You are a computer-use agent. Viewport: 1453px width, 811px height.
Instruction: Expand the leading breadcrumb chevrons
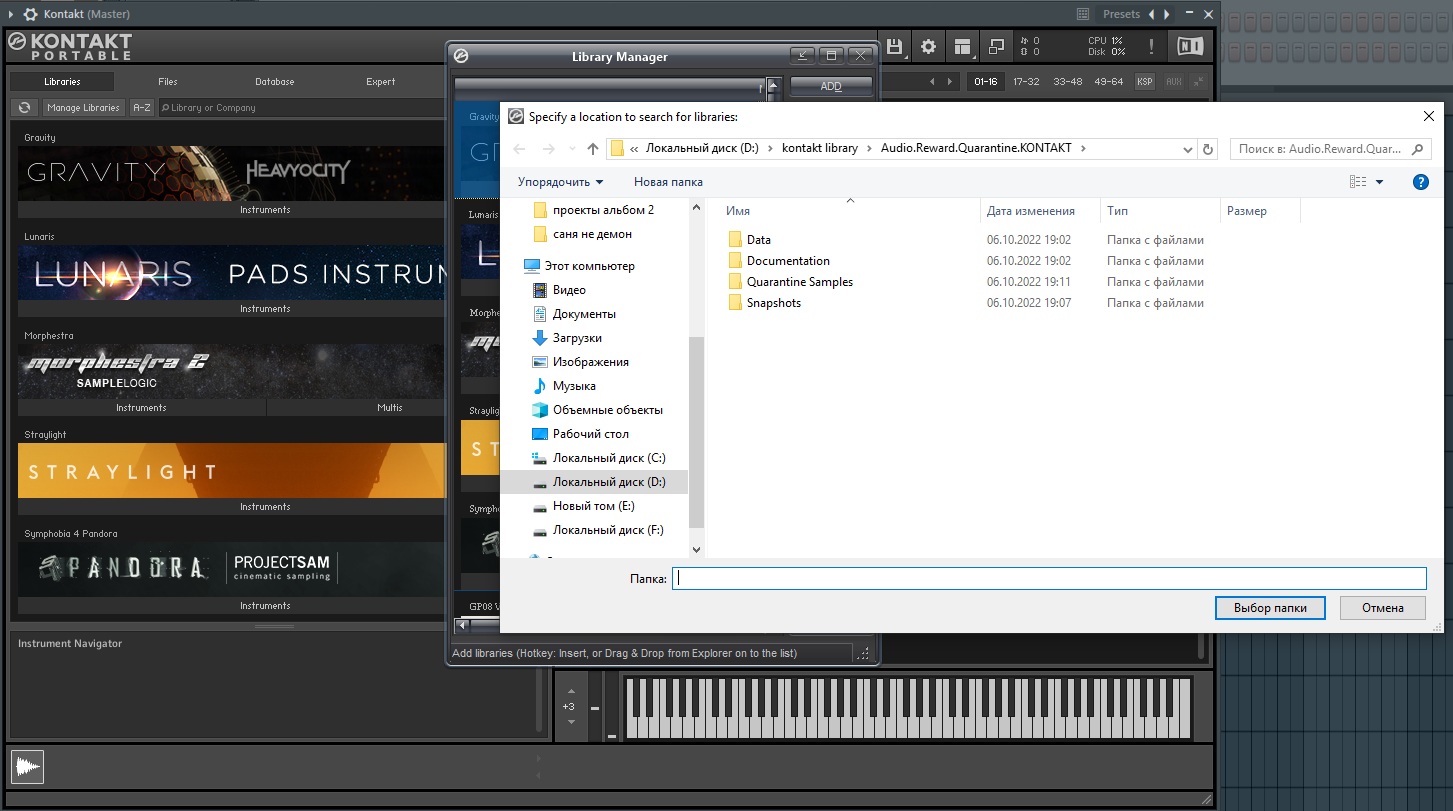click(x=634, y=148)
